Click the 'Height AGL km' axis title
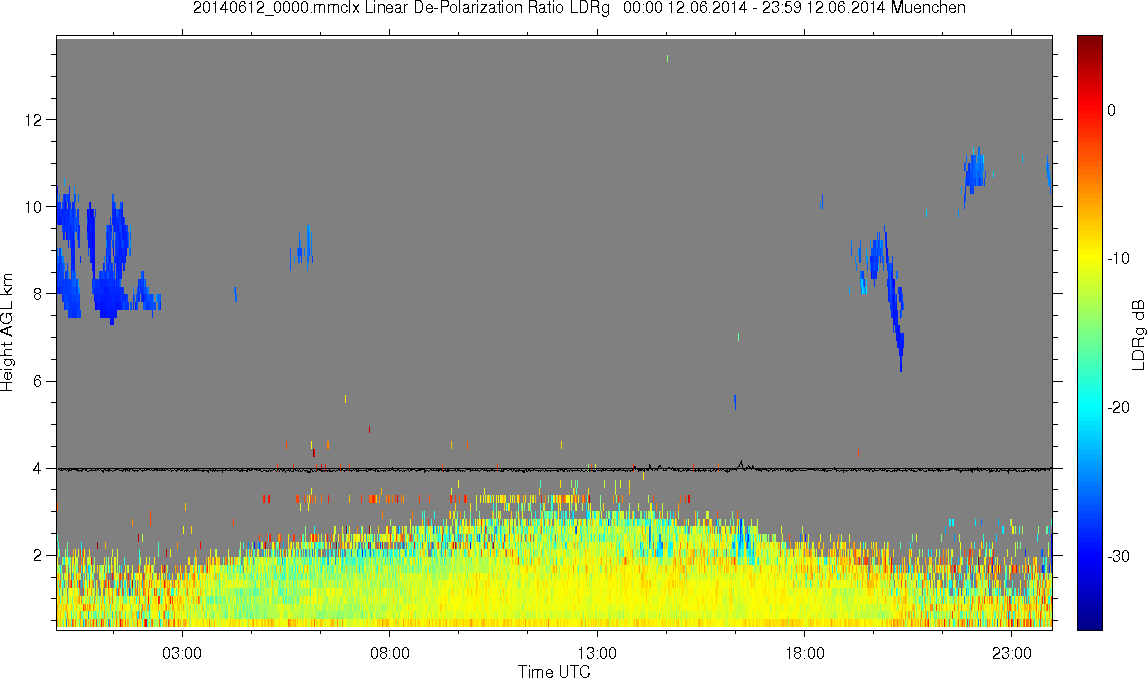Image resolution: width=1147 pixels, height=678 pixels. tap(7, 333)
